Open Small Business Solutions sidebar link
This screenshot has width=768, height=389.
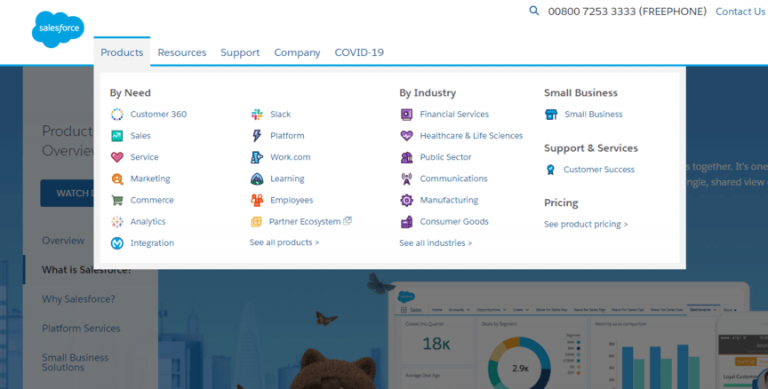75,363
